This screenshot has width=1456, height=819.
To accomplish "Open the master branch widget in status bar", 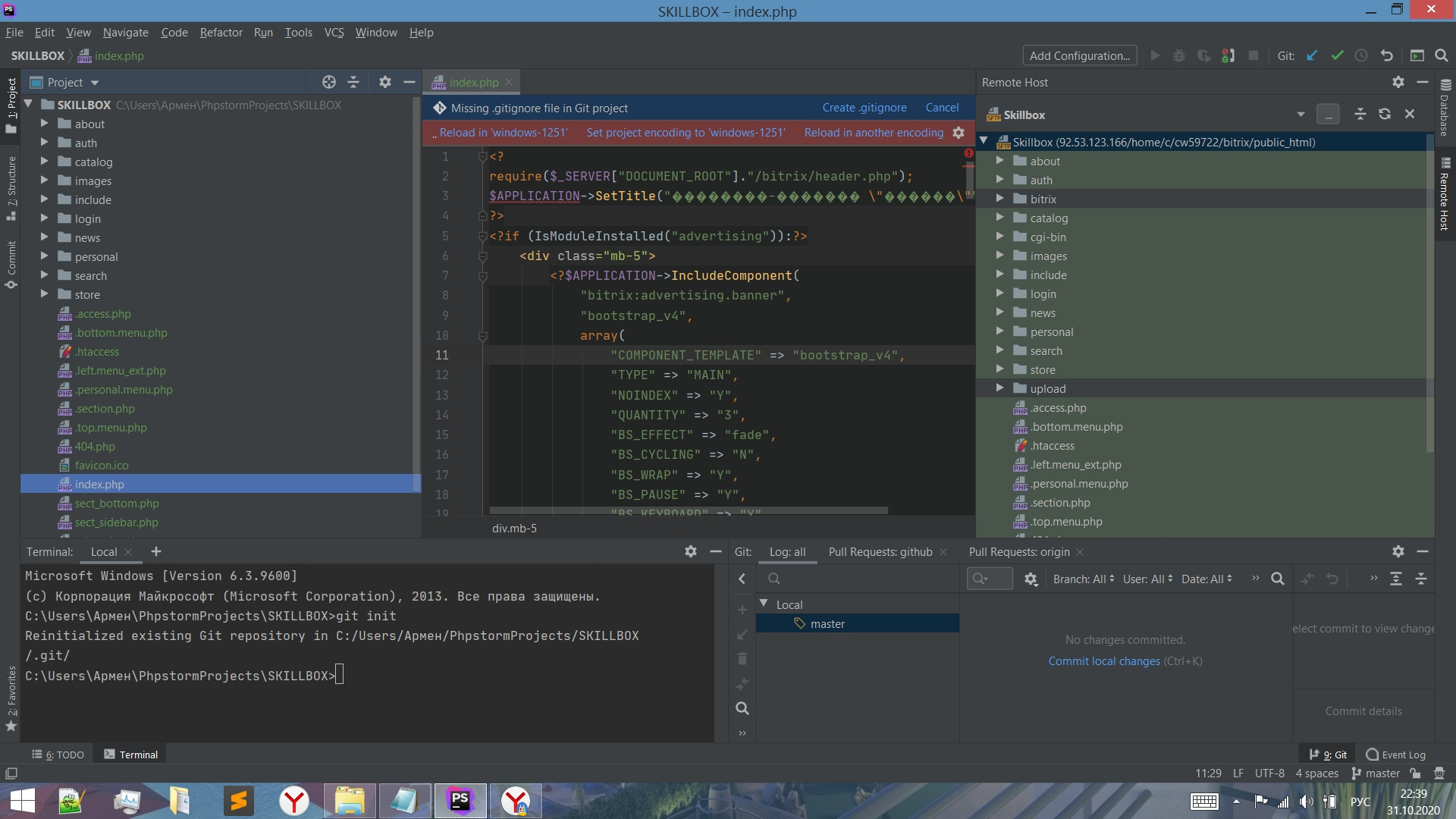I will (1376, 773).
